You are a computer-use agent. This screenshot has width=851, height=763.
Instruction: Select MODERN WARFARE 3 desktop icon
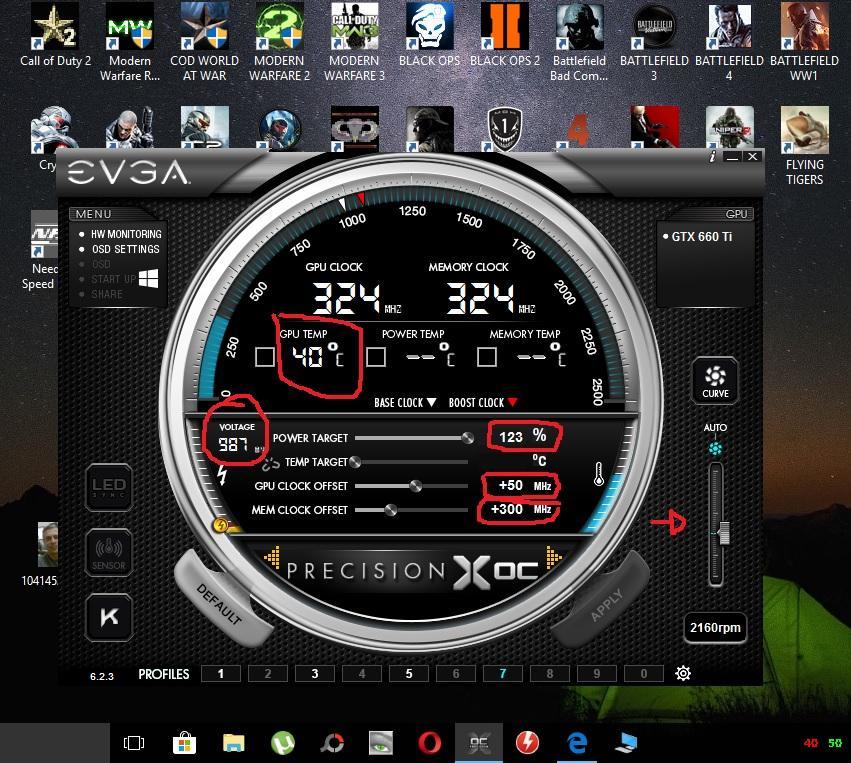[354, 42]
